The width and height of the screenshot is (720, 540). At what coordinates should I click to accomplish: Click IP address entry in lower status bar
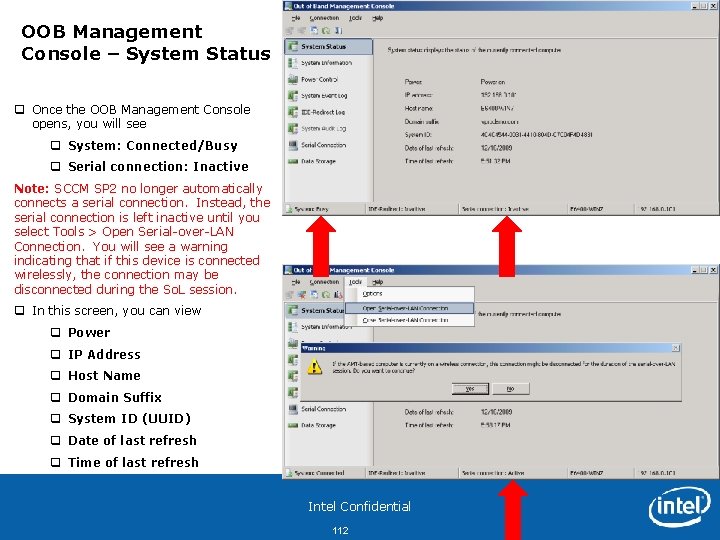[x=658, y=473]
